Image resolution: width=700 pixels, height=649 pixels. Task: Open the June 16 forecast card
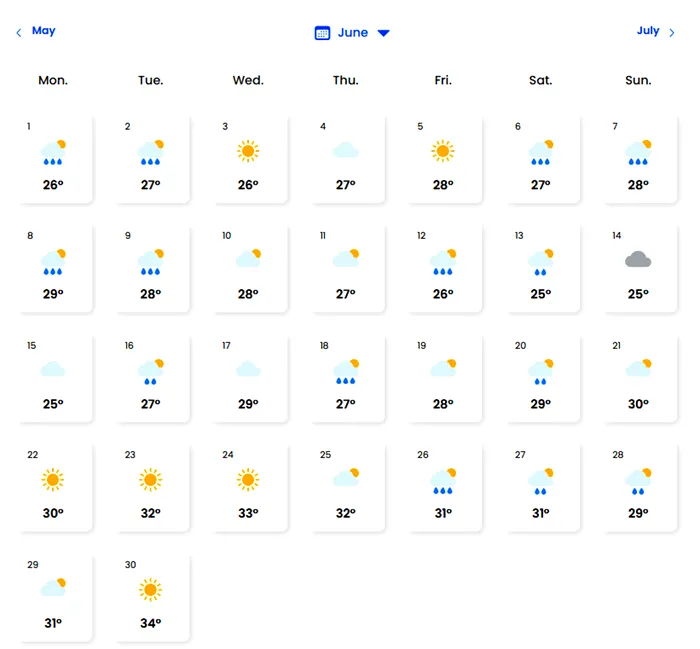[x=153, y=377]
